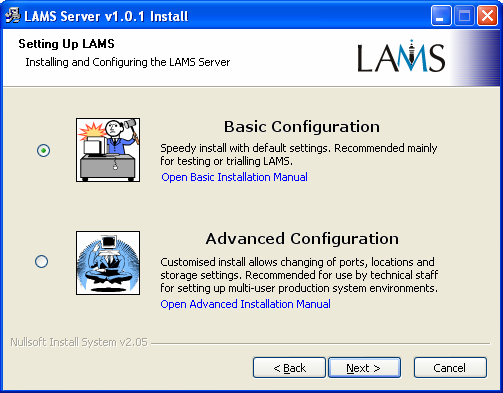This screenshot has width=503, height=393.
Task: Open Advanced Installation Manual link
Action: 246,304
